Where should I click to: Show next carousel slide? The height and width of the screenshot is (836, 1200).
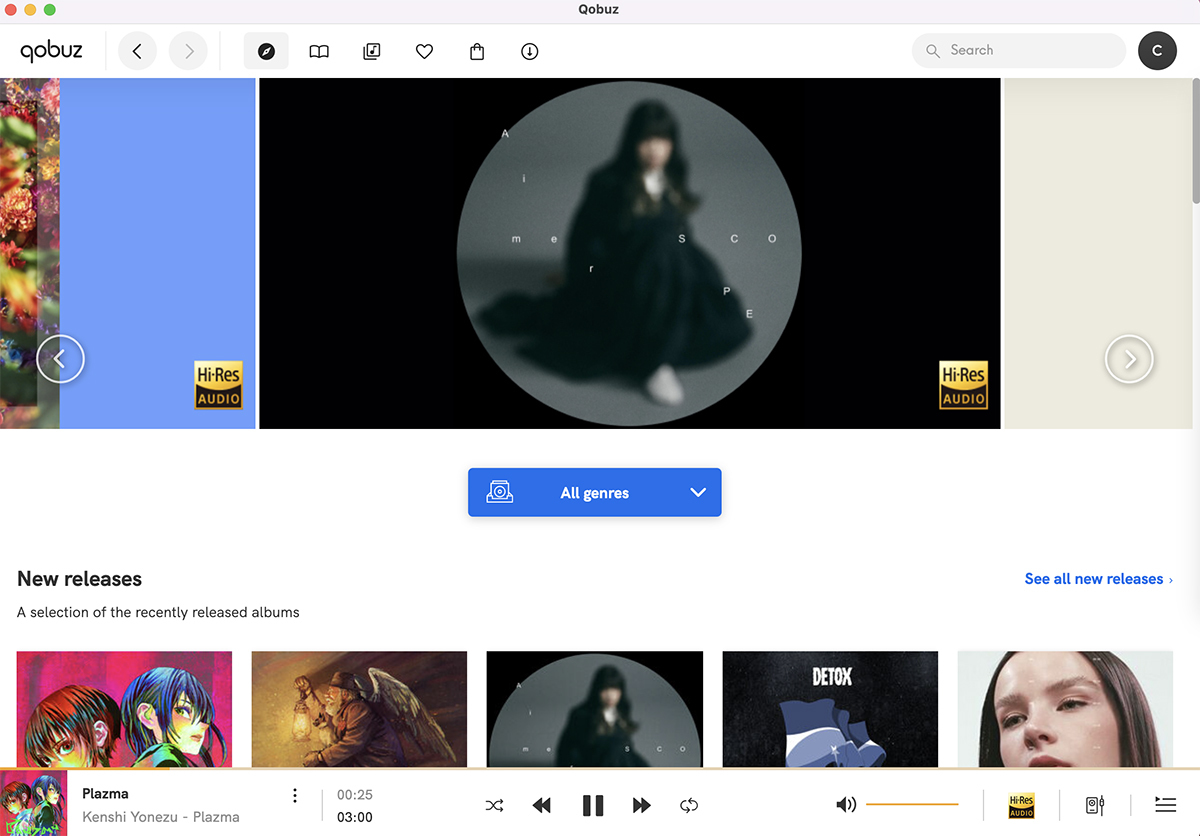[x=1129, y=358]
